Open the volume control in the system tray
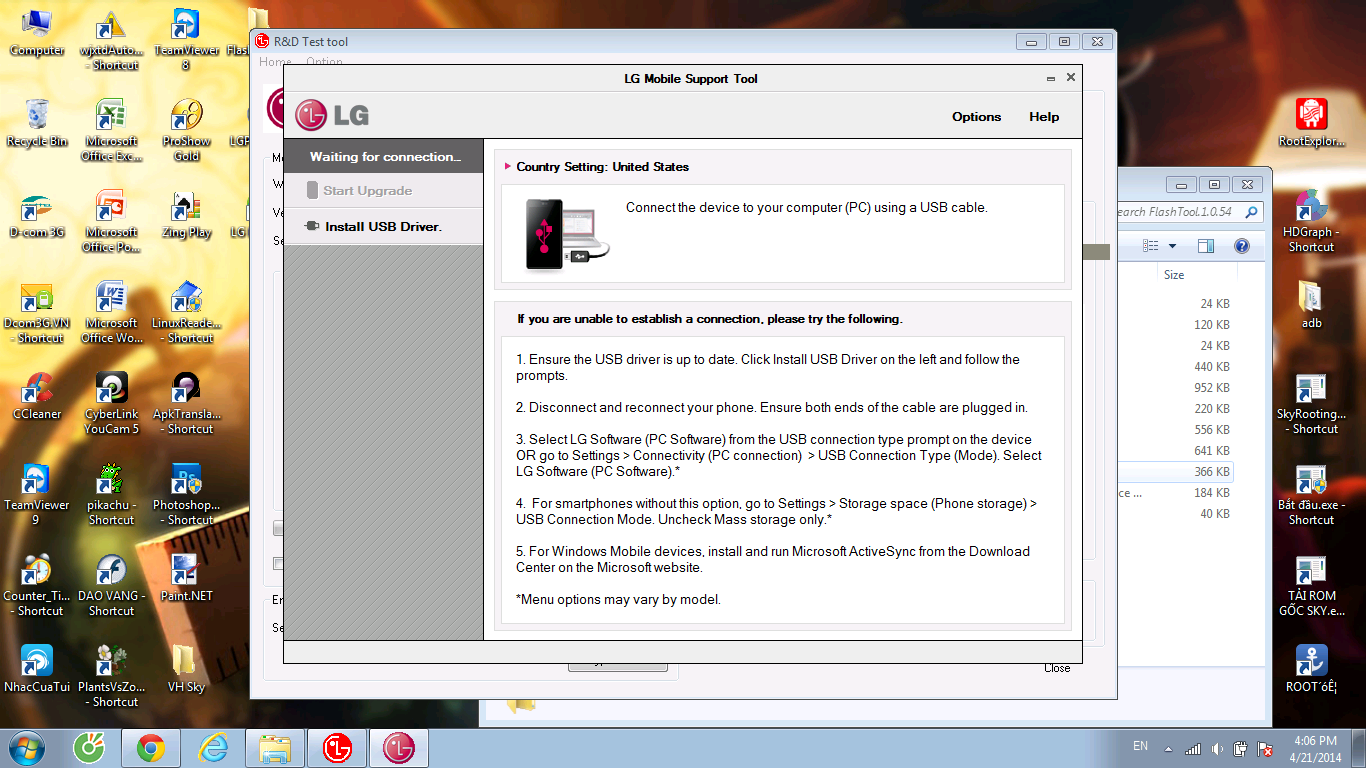The image size is (1366, 768). [x=1216, y=748]
